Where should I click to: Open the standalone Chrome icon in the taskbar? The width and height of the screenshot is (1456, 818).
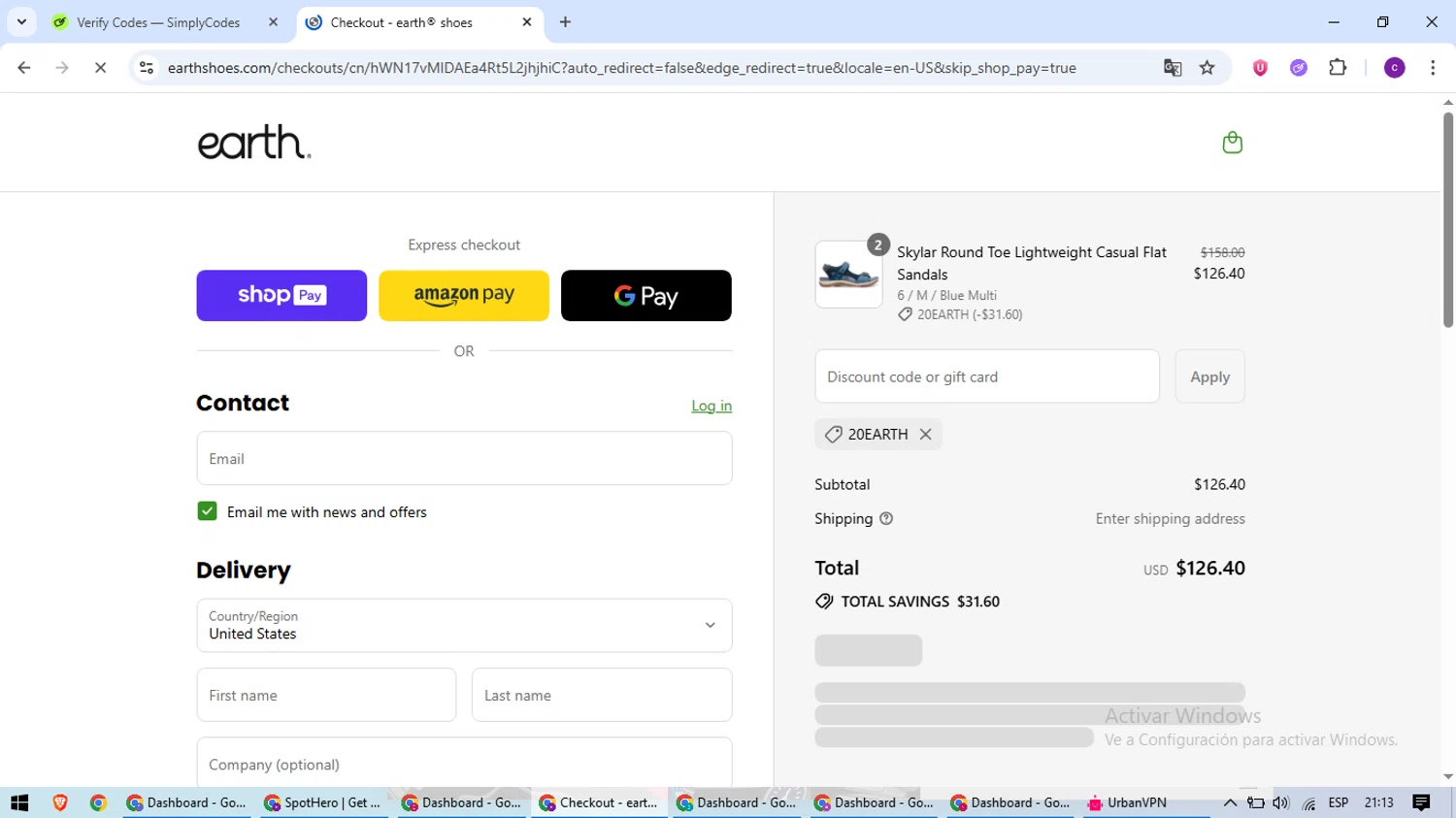(x=98, y=802)
